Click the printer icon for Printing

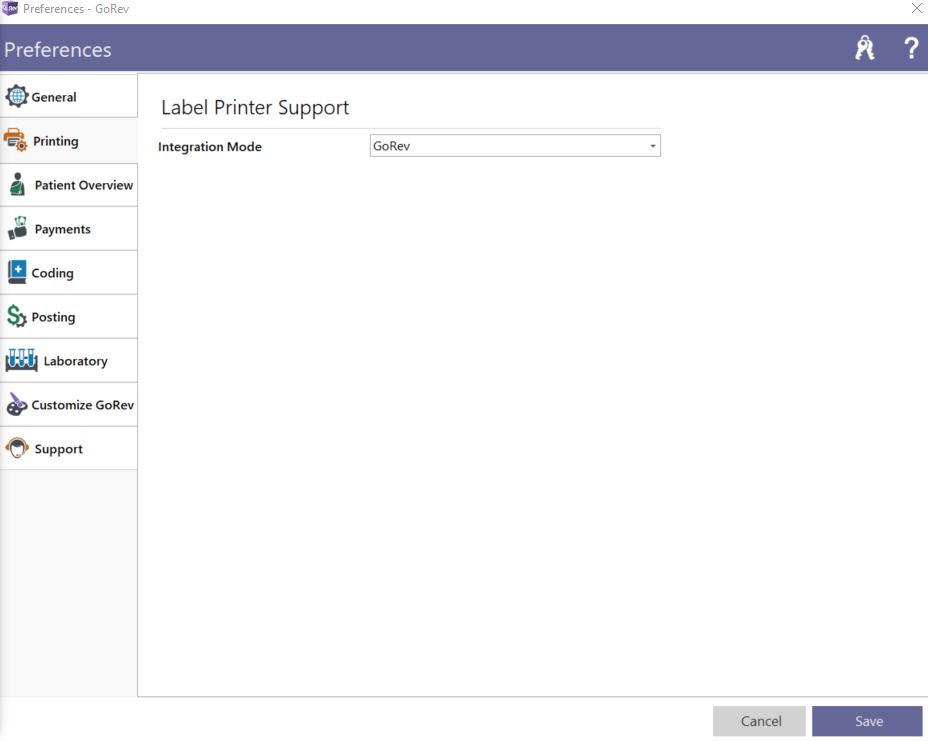tap(16, 141)
